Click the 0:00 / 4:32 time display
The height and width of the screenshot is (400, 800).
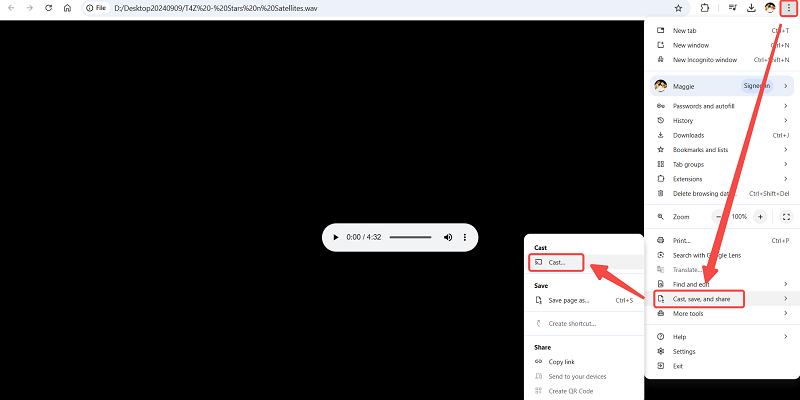point(364,237)
